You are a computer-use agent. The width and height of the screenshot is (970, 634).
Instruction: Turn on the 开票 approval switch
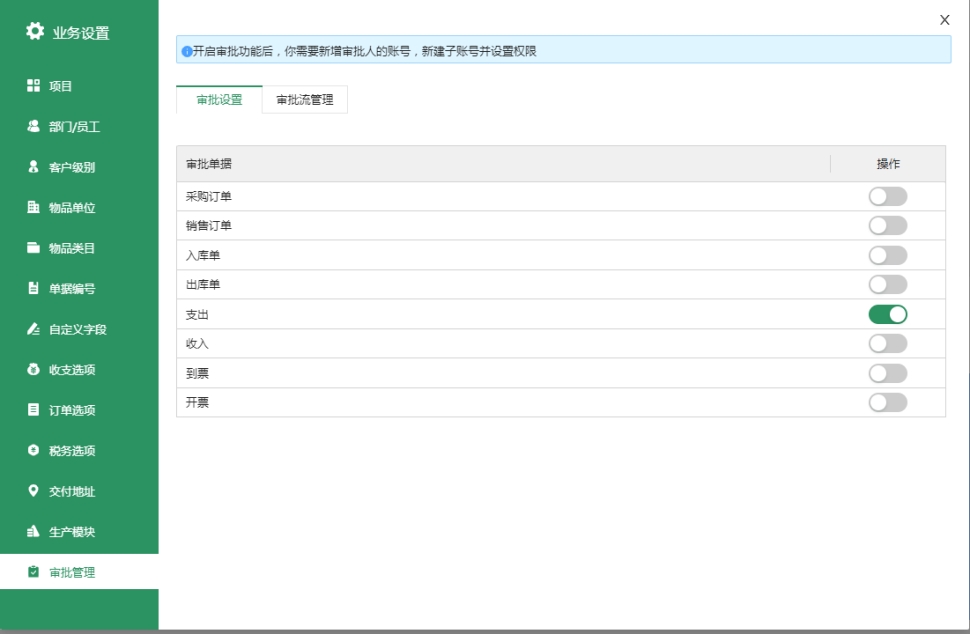click(887, 402)
